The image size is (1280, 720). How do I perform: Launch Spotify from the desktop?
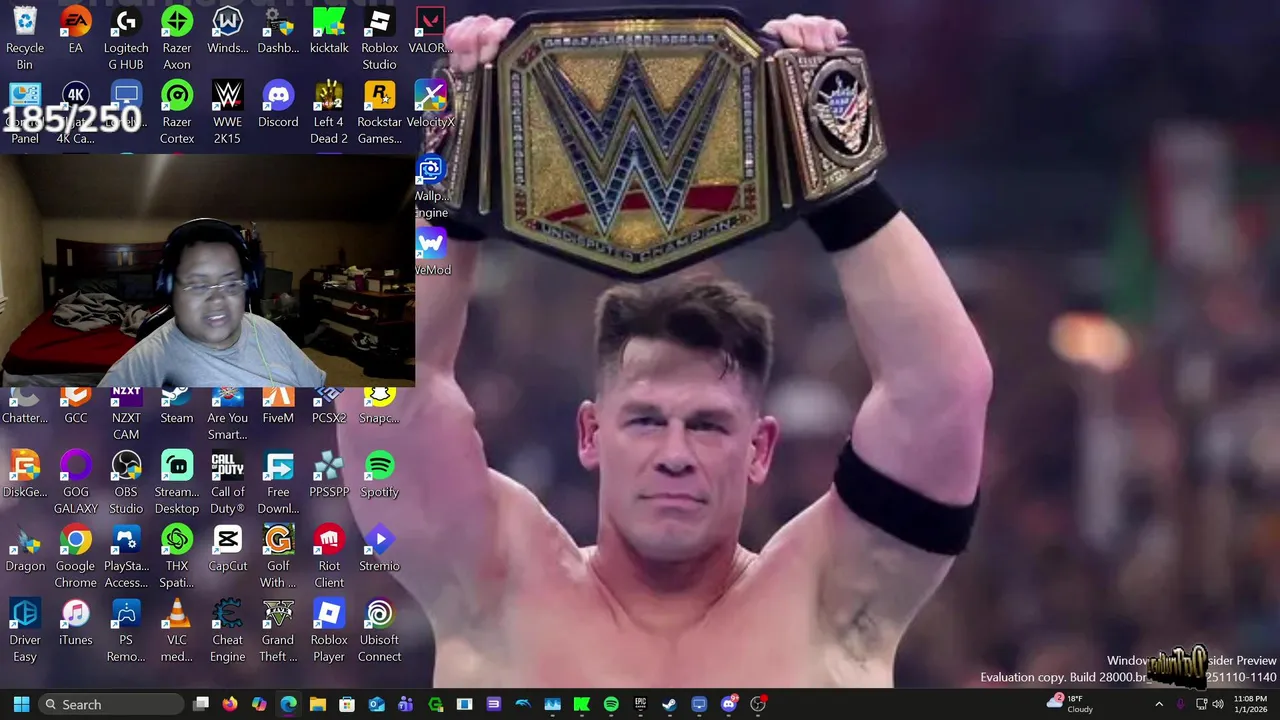(379, 474)
